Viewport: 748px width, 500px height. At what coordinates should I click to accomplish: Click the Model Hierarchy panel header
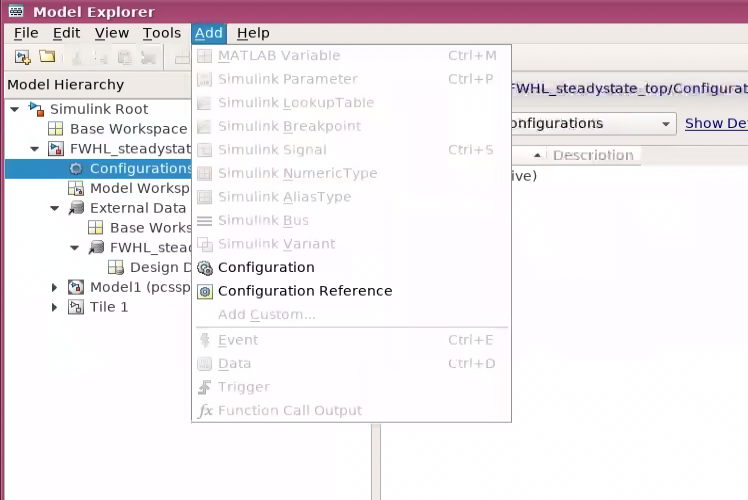pyautogui.click(x=65, y=84)
